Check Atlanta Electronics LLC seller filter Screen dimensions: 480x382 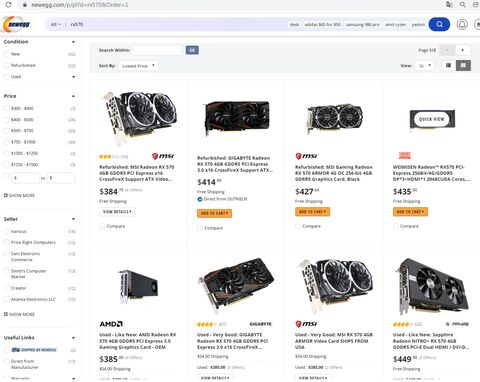pos(6,299)
